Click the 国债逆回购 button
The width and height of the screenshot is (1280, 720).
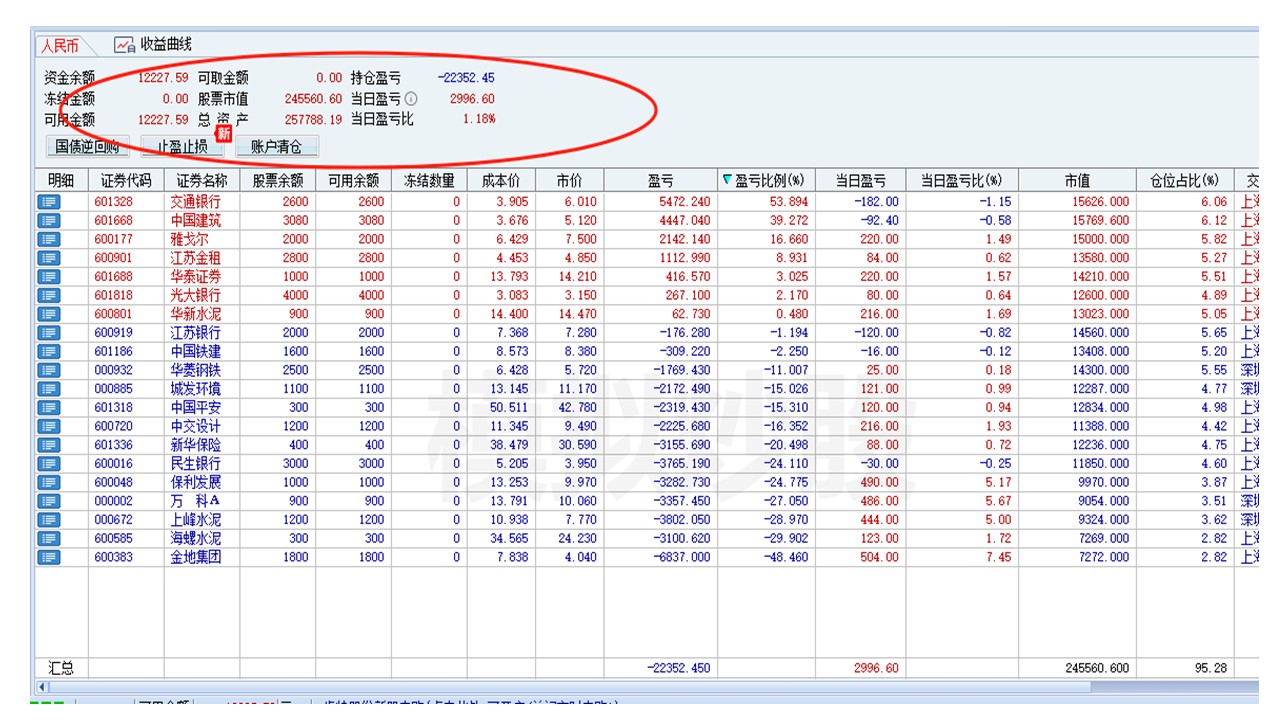tap(87, 147)
